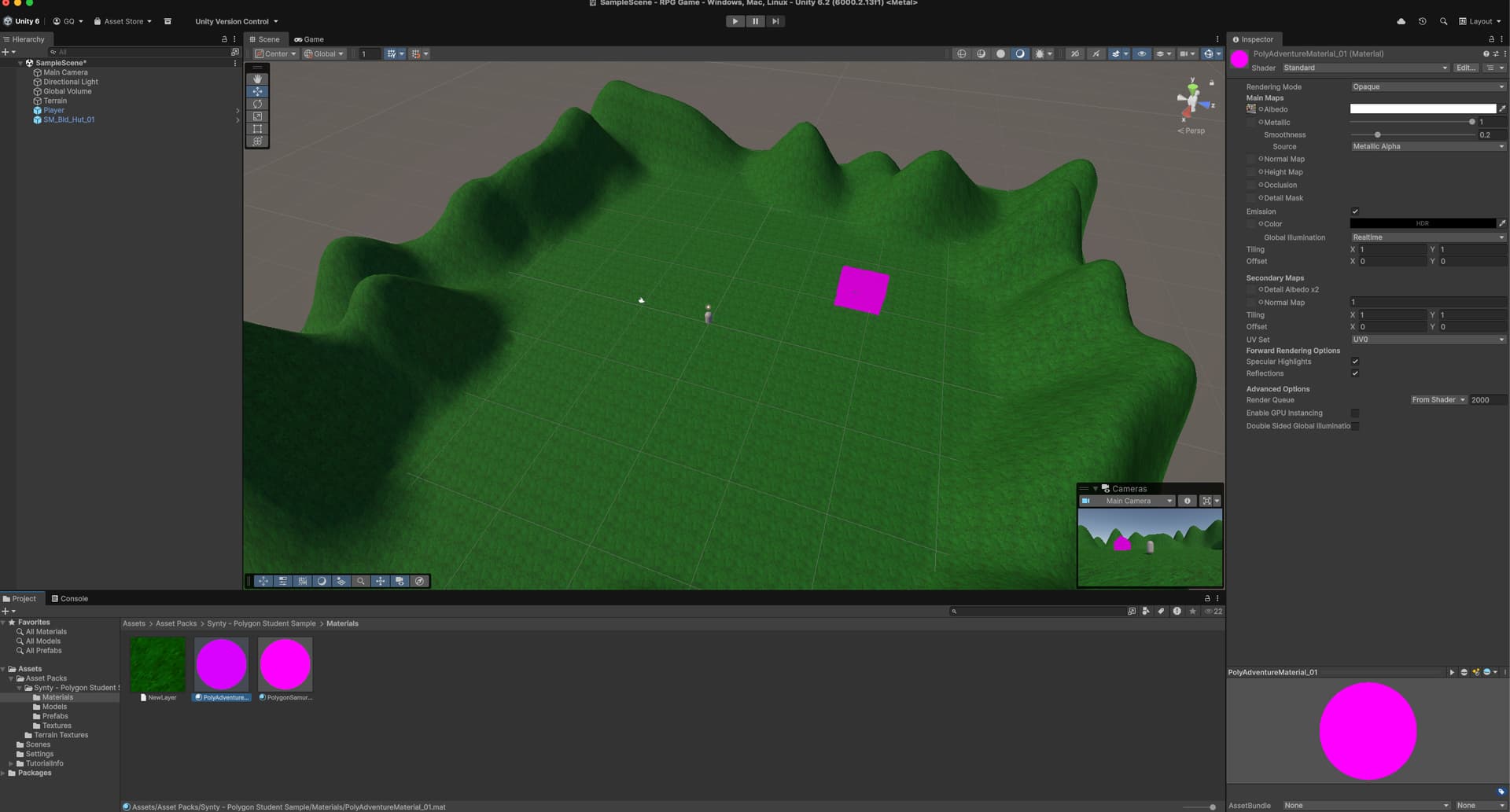Toggle favorites star in Project search bar

pyautogui.click(x=1192, y=611)
